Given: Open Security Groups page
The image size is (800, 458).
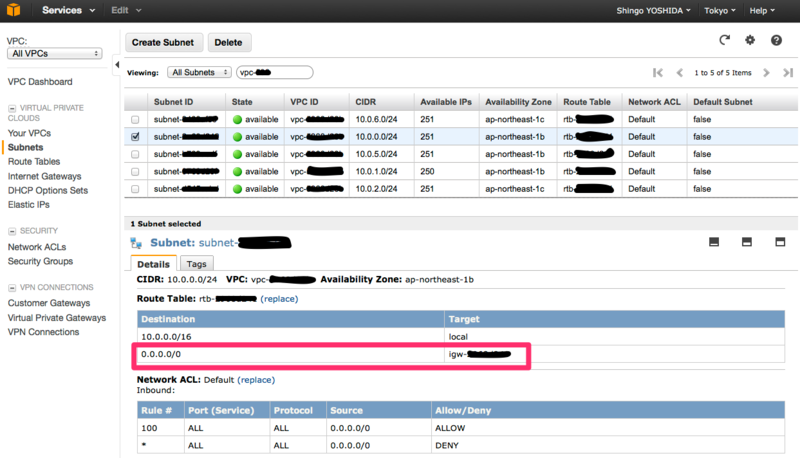Looking at the screenshot, I should 40,262.
